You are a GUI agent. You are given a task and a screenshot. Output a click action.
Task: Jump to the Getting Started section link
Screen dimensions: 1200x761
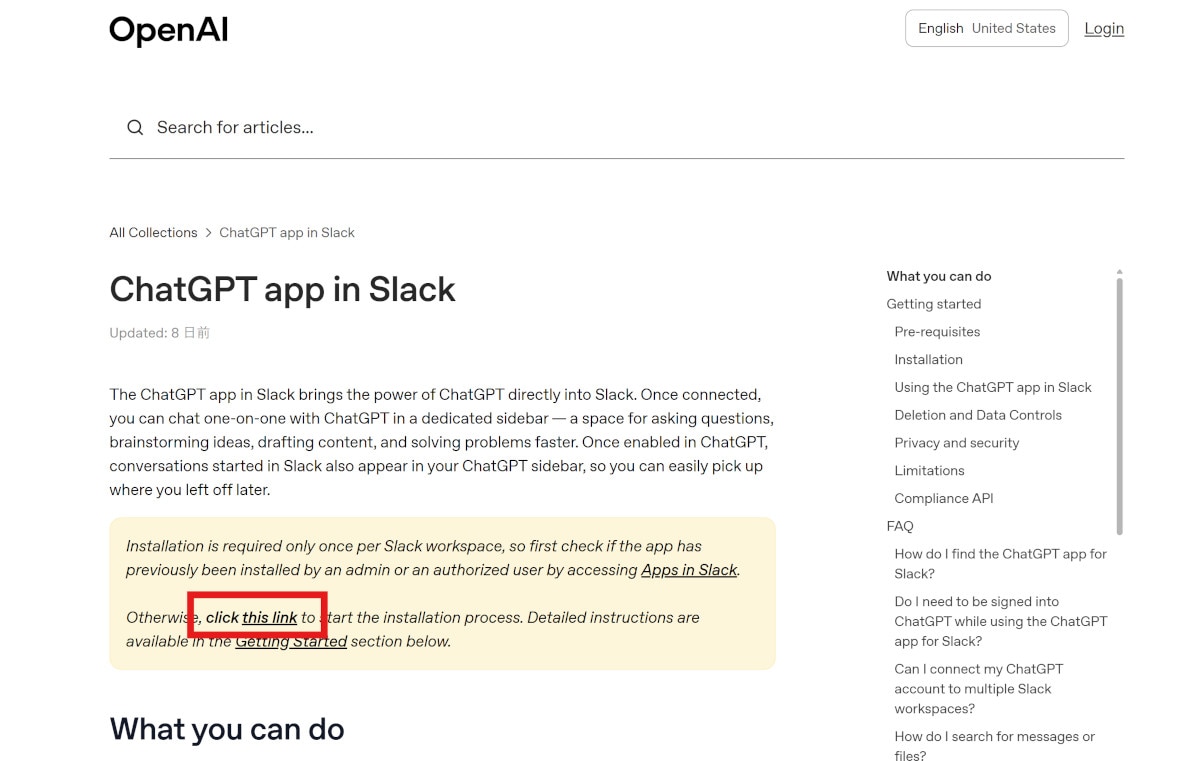[291, 641]
